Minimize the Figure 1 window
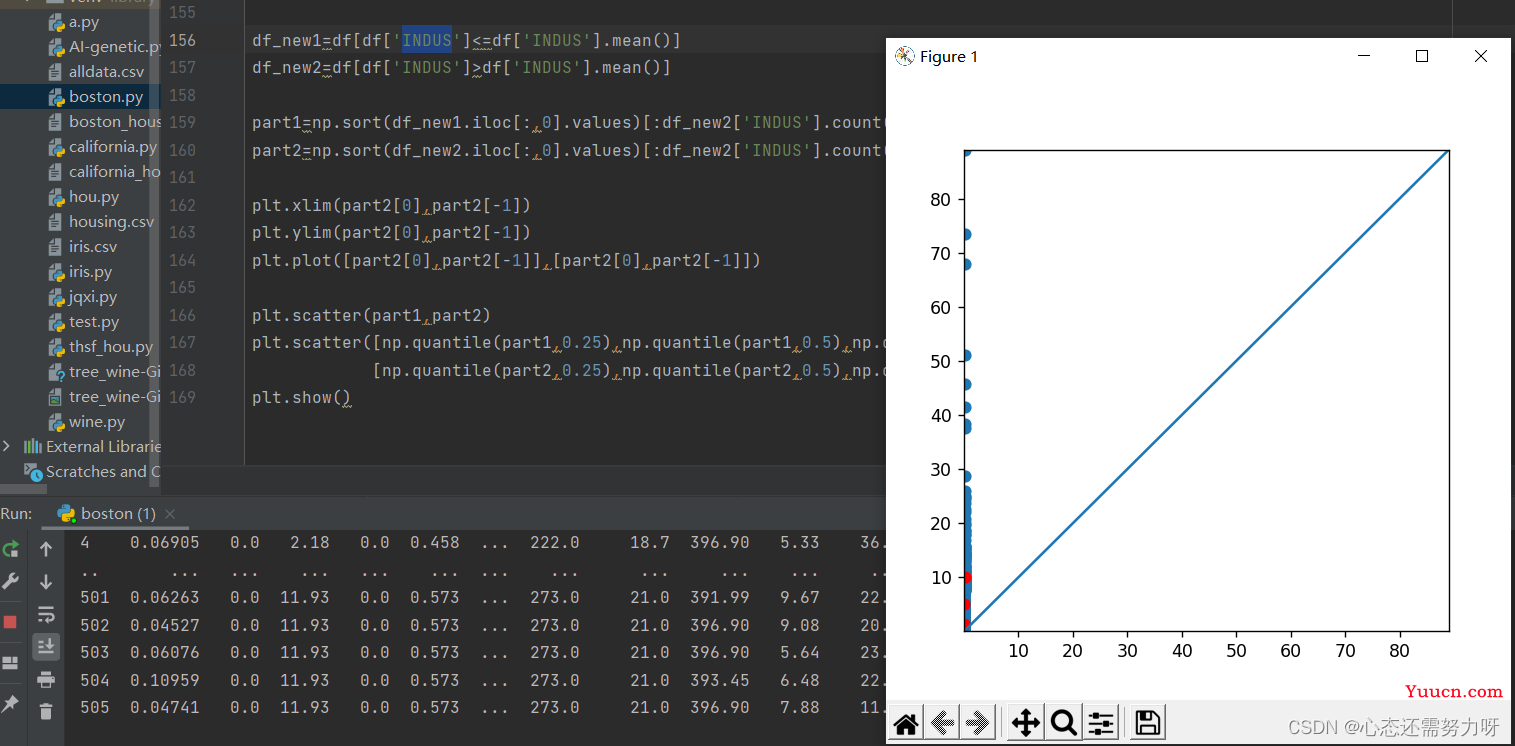This screenshot has height=746, width=1515. tap(1363, 56)
